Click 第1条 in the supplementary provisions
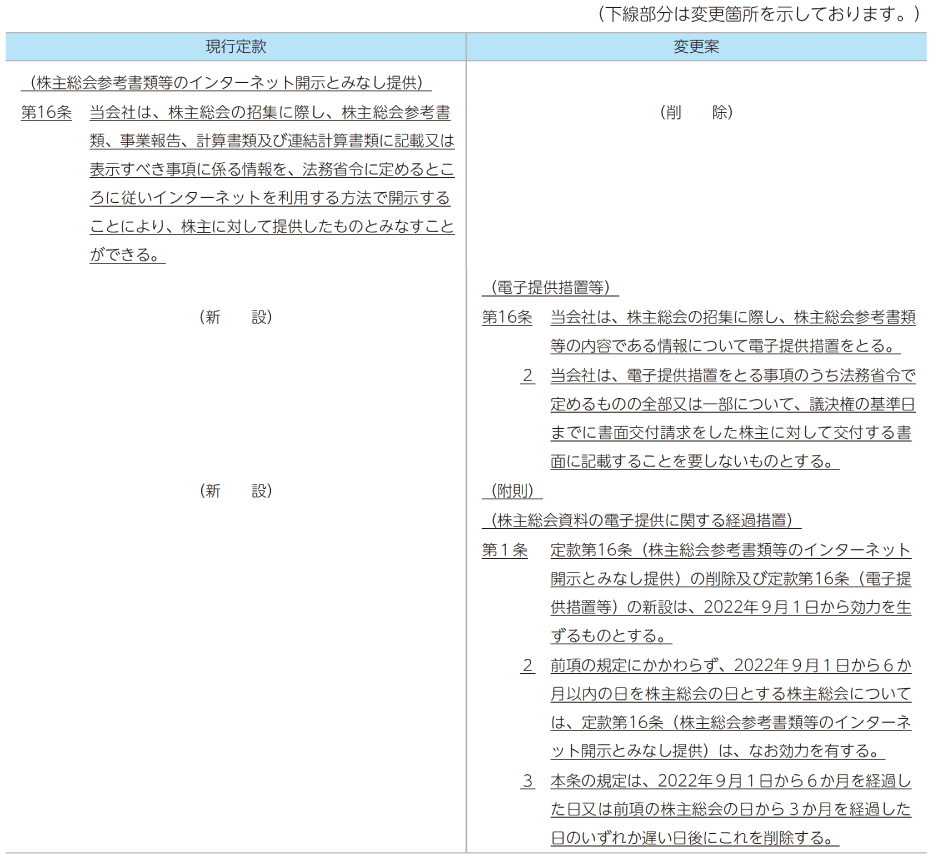Image resolution: width=930 pixels, height=854 pixels. (504, 550)
